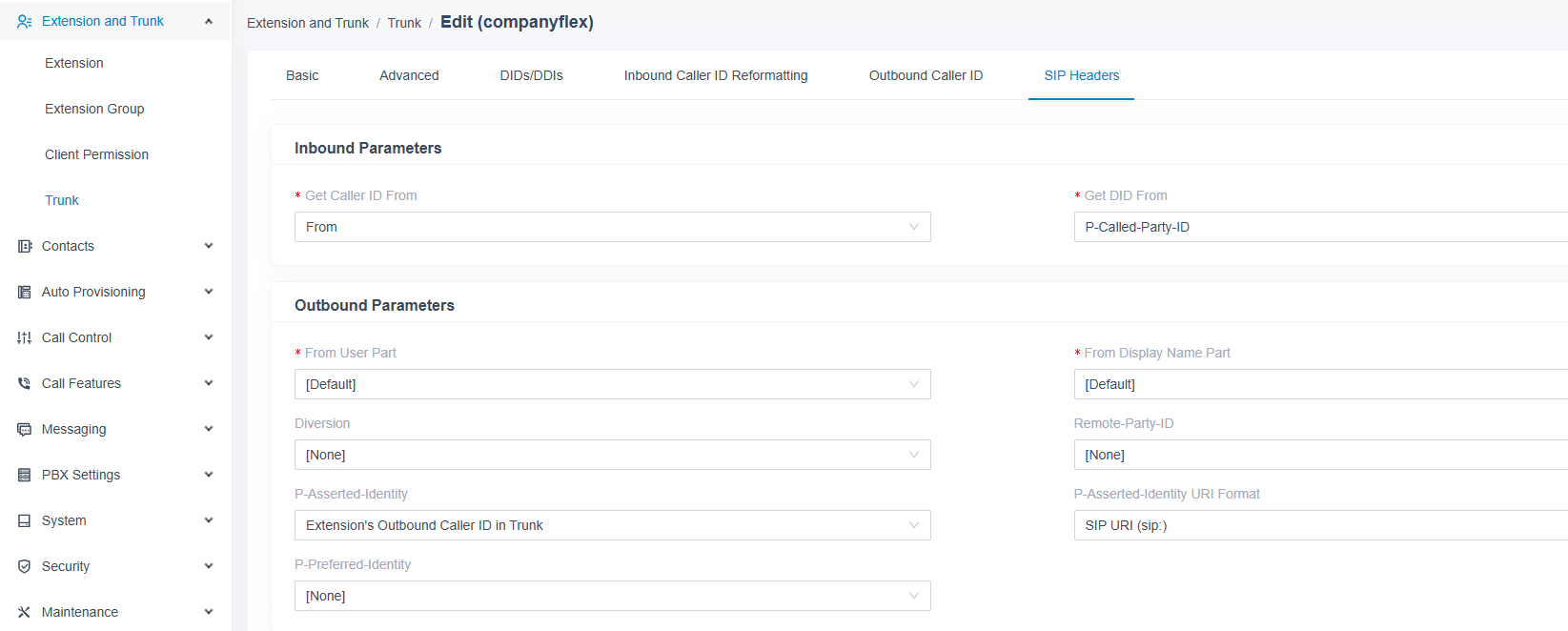This screenshot has height=631, width=1568.
Task: Select the Call Control icon
Action: [24, 337]
